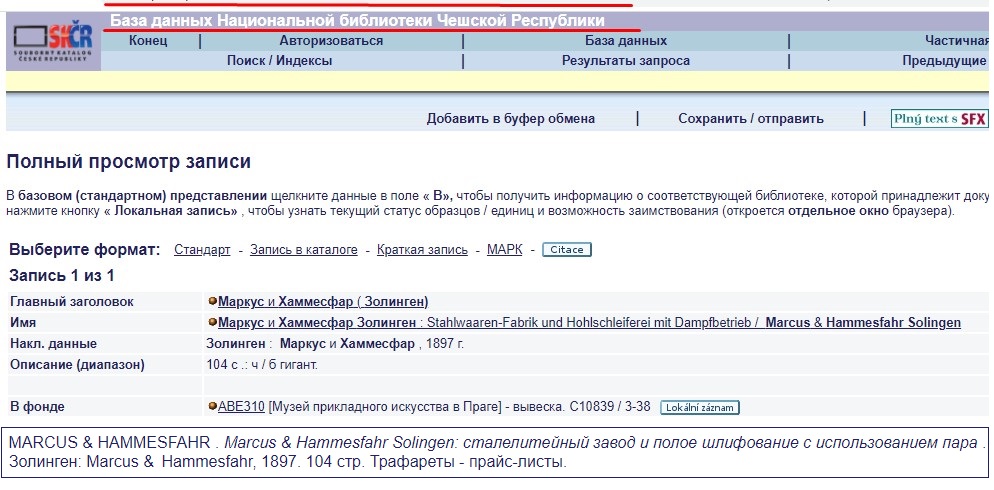Click bullet icon beside Главный заголовок entry
Screen dimensions: 994x490
click(x=212, y=301)
